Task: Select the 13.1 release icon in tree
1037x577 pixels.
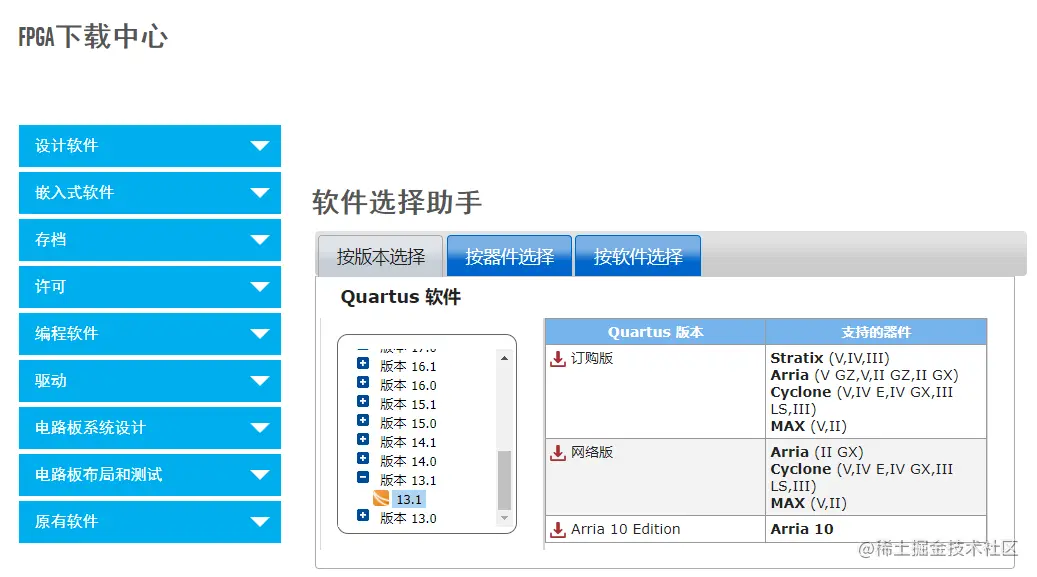Action: click(x=381, y=499)
